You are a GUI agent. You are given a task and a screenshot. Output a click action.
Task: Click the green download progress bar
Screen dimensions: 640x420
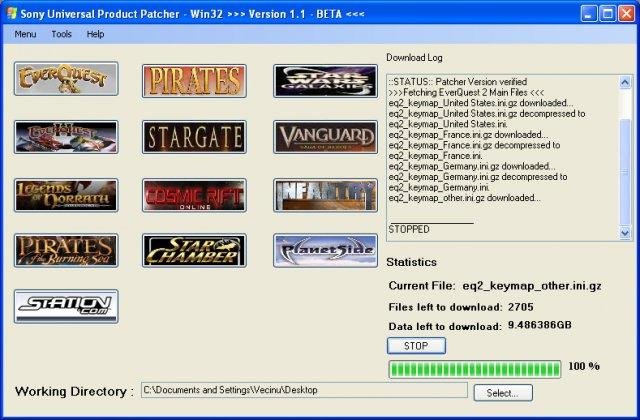tap(475, 369)
